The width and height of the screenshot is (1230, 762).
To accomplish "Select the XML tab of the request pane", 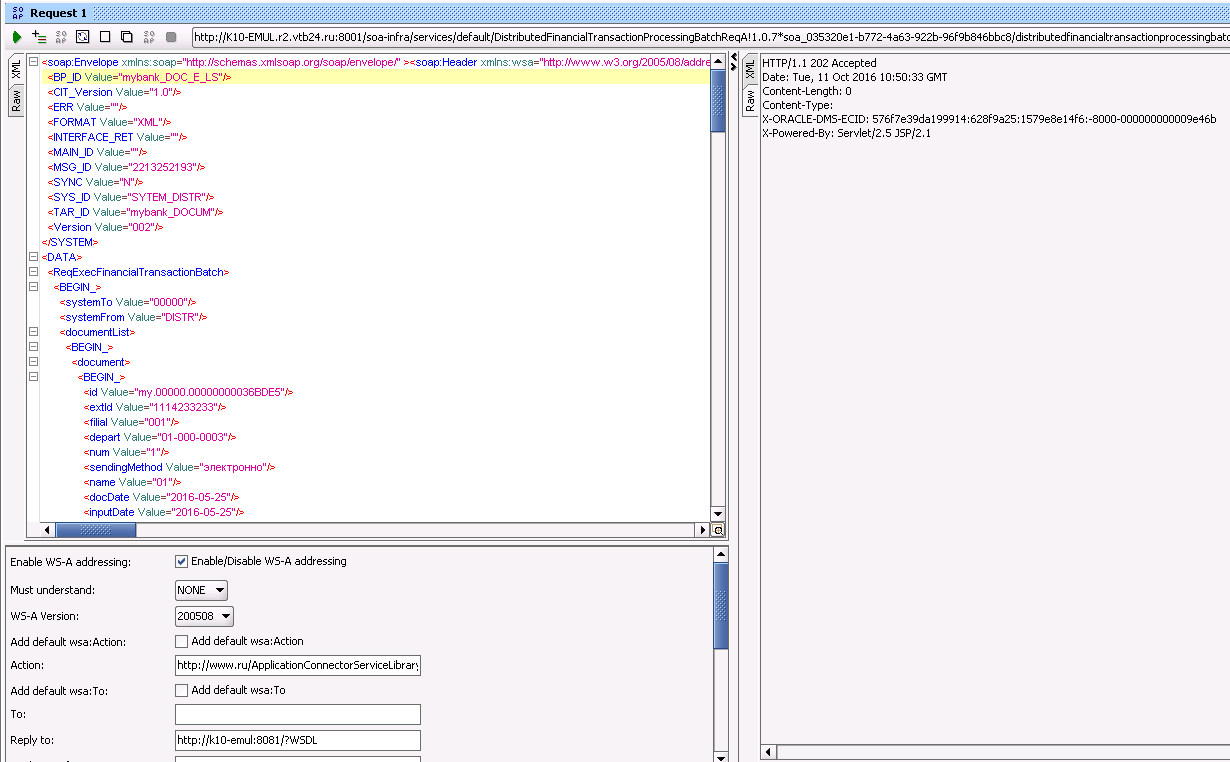I will 14,70.
